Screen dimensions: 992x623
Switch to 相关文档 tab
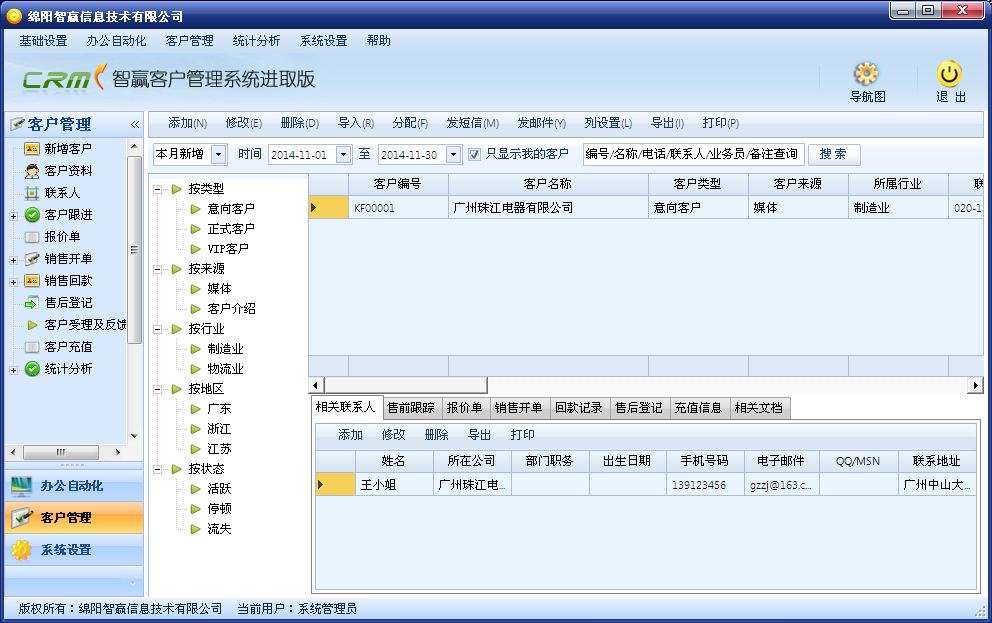(x=759, y=408)
